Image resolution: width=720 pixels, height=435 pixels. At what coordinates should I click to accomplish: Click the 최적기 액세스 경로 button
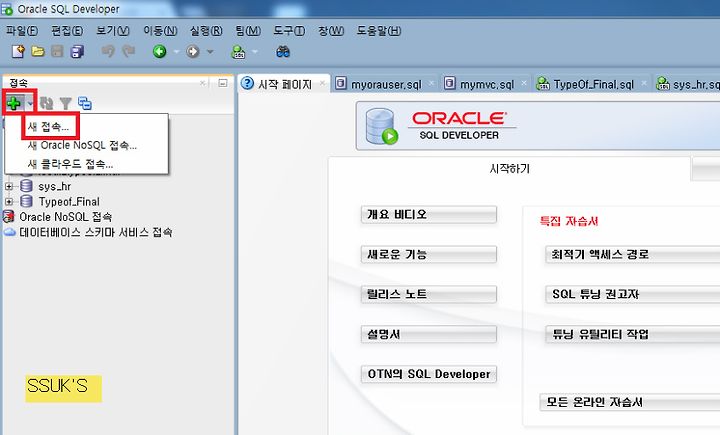coord(633,254)
